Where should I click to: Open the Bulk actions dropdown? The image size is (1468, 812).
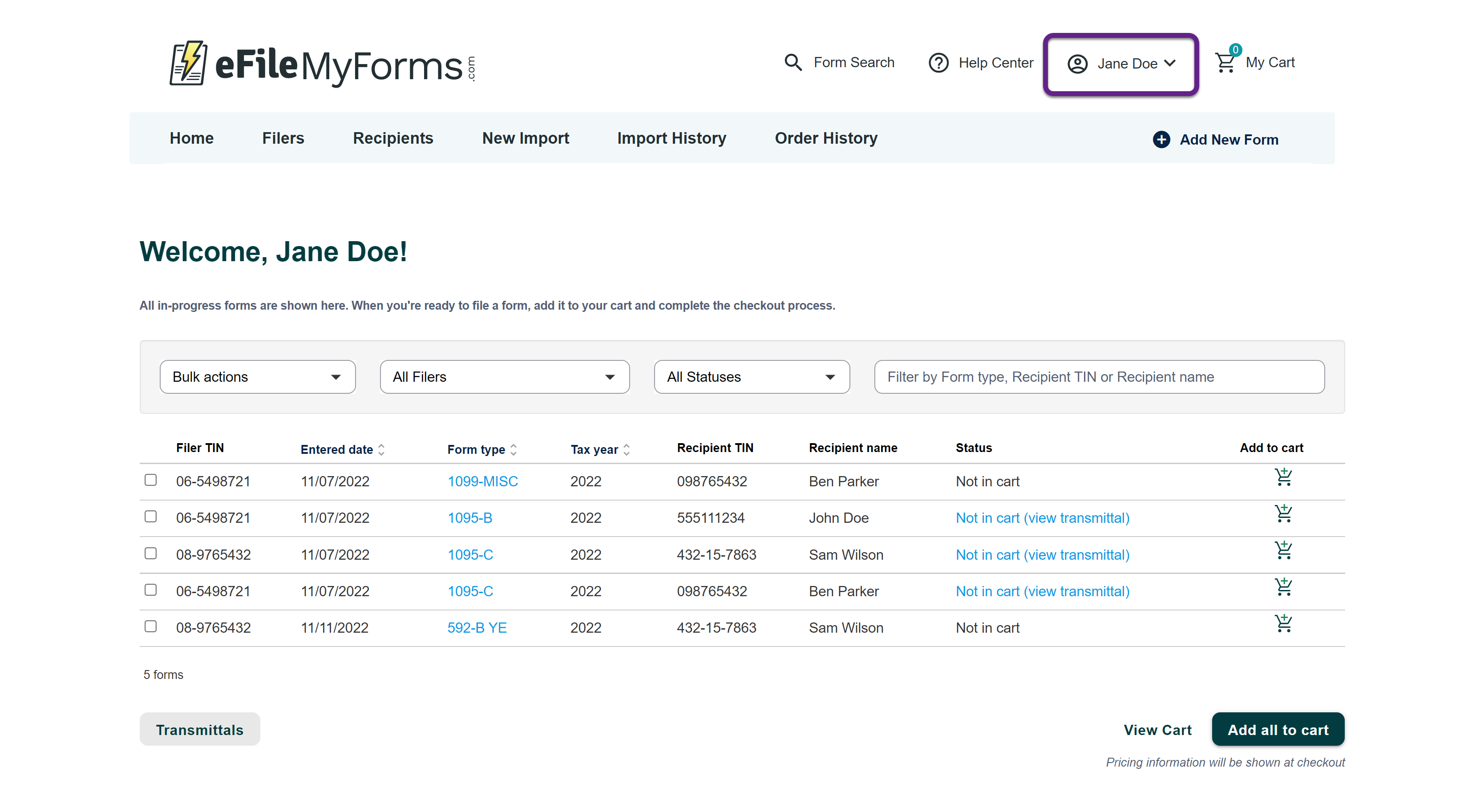click(258, 377)
